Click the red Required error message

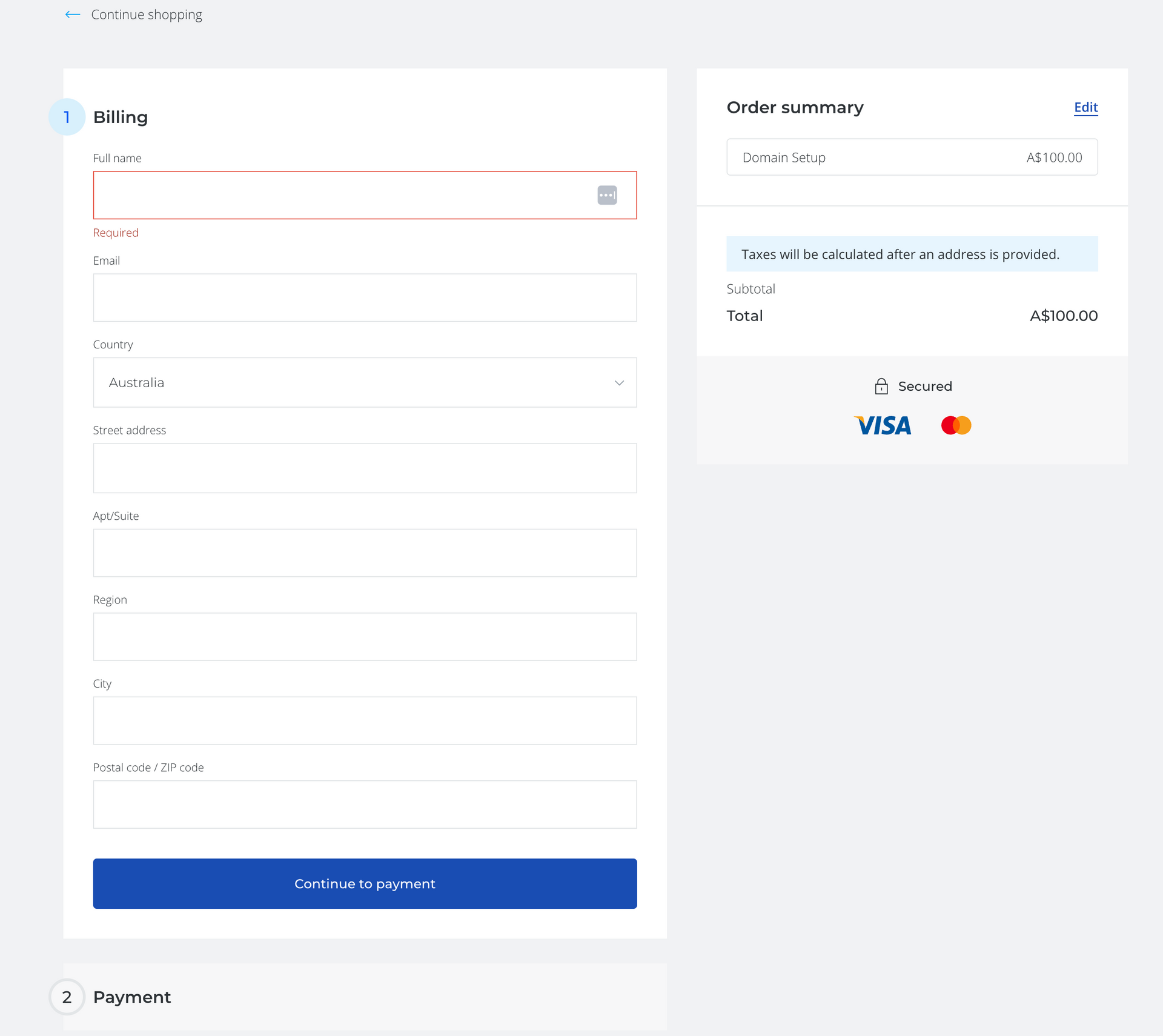coord(116,233)
